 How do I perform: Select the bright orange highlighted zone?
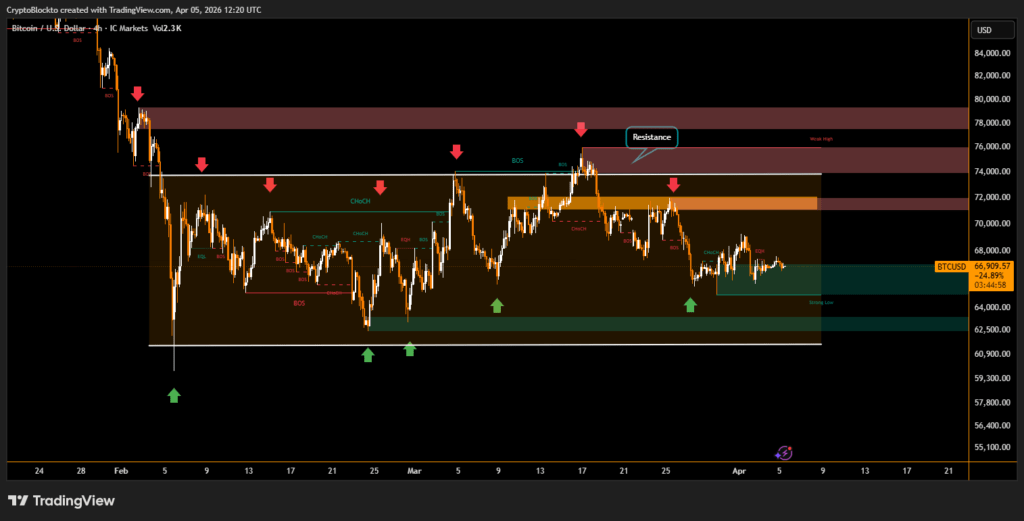661,203
